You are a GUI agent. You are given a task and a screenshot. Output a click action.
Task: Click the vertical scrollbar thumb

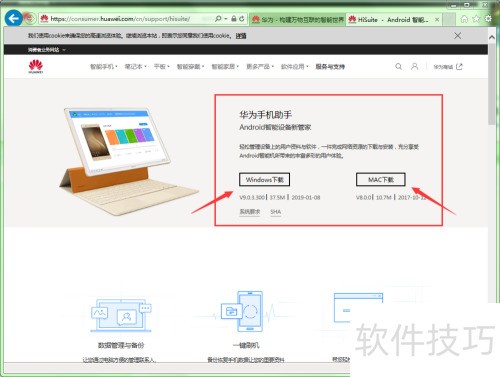coord(492,83)
